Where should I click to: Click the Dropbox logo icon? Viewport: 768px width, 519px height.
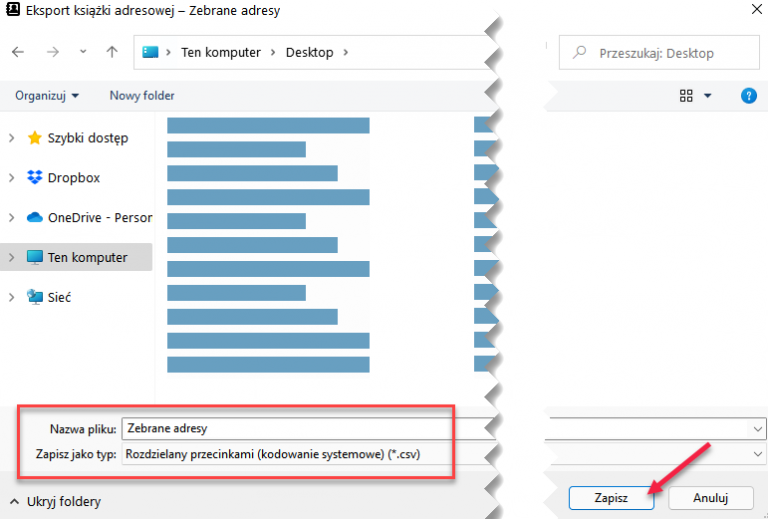click(x=35, y=177)
